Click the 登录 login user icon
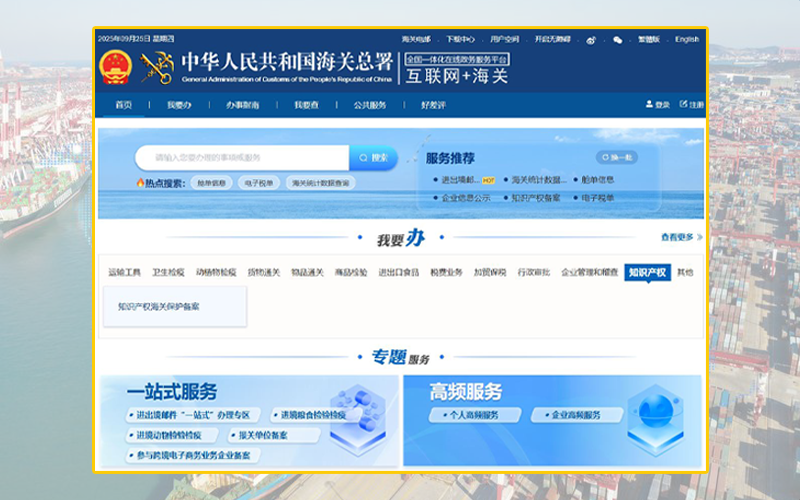Screen dimensions: 800x500 tap(649, 104)
